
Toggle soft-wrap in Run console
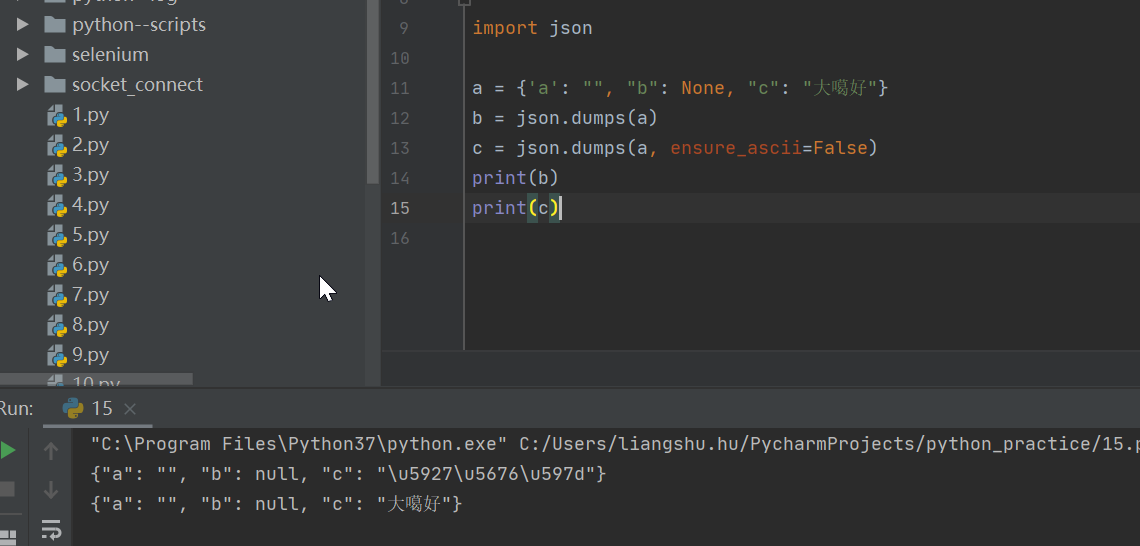point(51,529)
